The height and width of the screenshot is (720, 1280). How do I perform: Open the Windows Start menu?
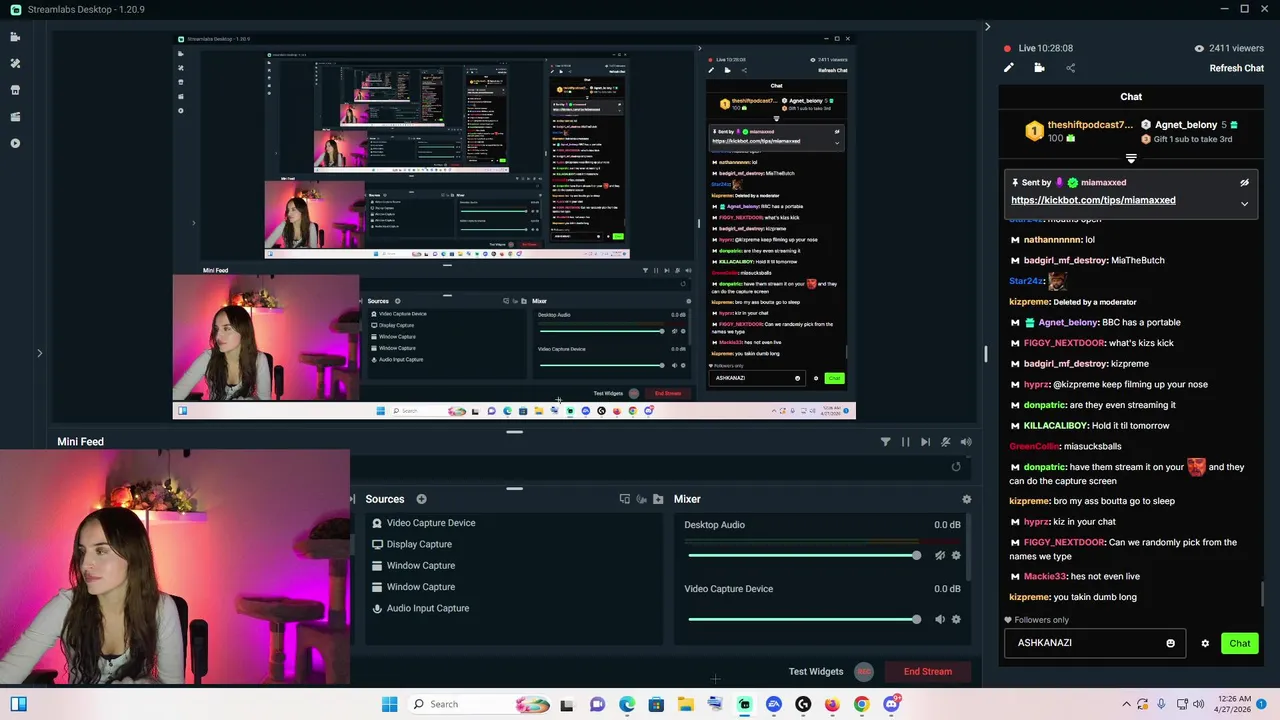(x=389, y=704)
